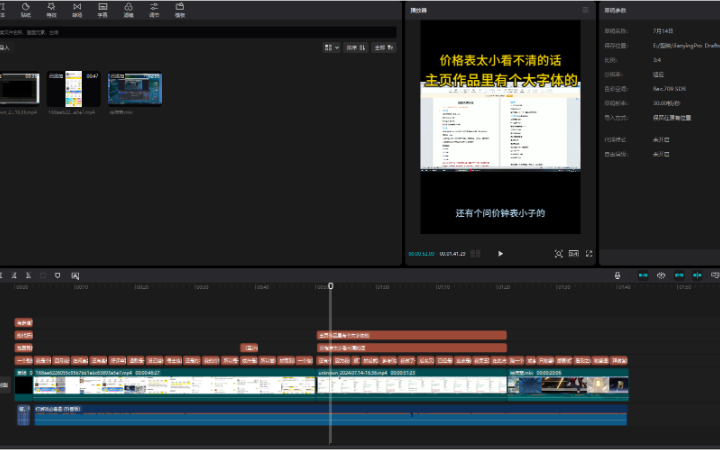Click the smart caption crop icon
The width and height of the screenshot is (720, 450).
tap(75, 276)
